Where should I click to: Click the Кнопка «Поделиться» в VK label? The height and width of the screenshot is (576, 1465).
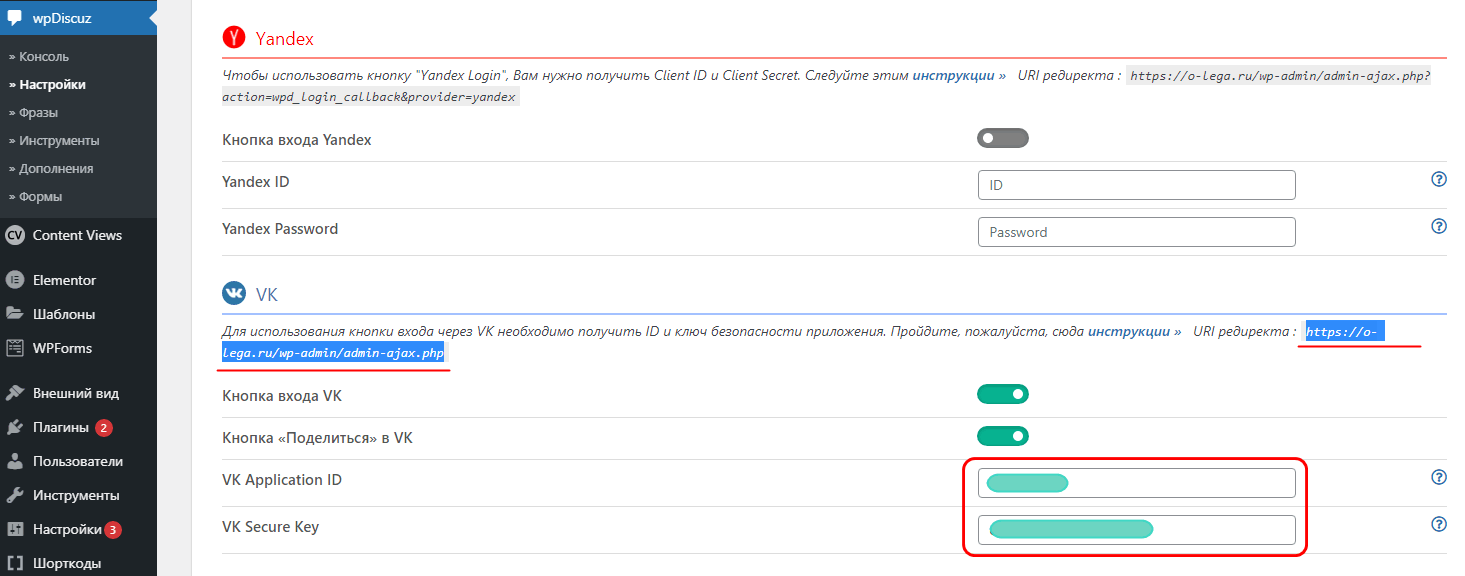pos(318,438)
